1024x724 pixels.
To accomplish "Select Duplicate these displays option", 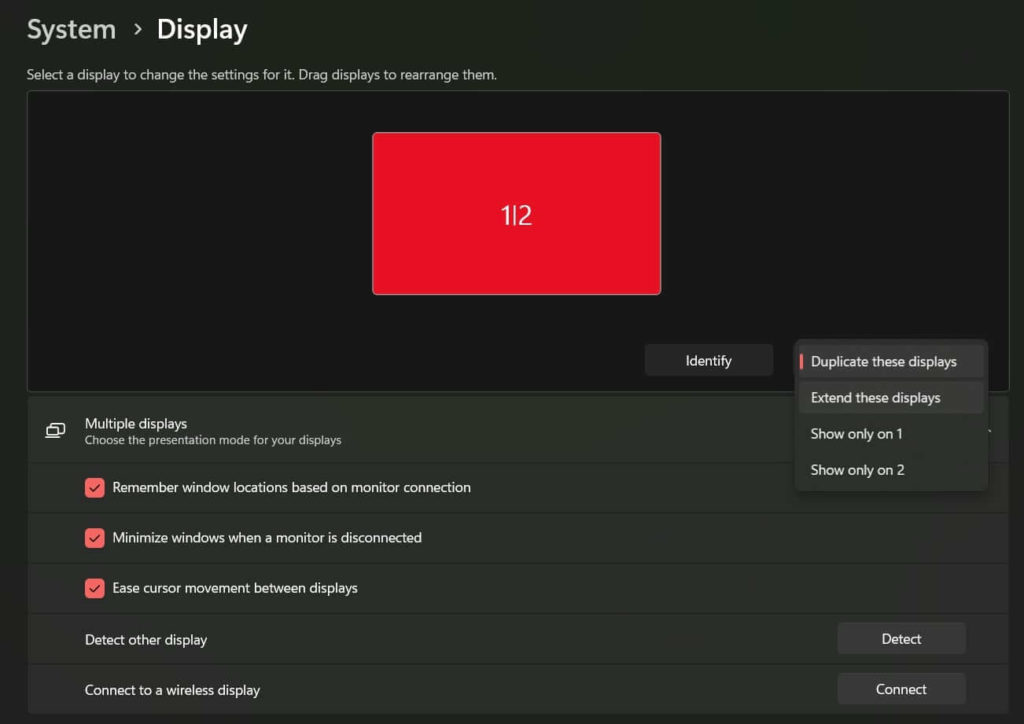I will tap(891, 362).
